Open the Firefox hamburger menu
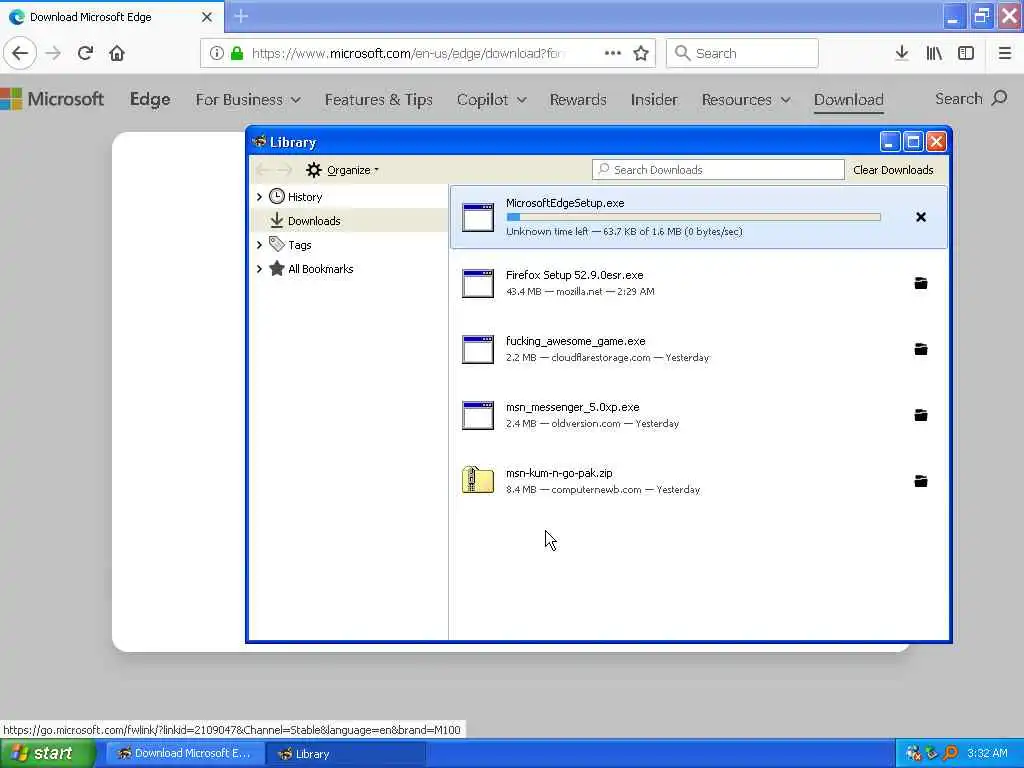Screen dimensions: 1024x768 tap(1004, 53)
